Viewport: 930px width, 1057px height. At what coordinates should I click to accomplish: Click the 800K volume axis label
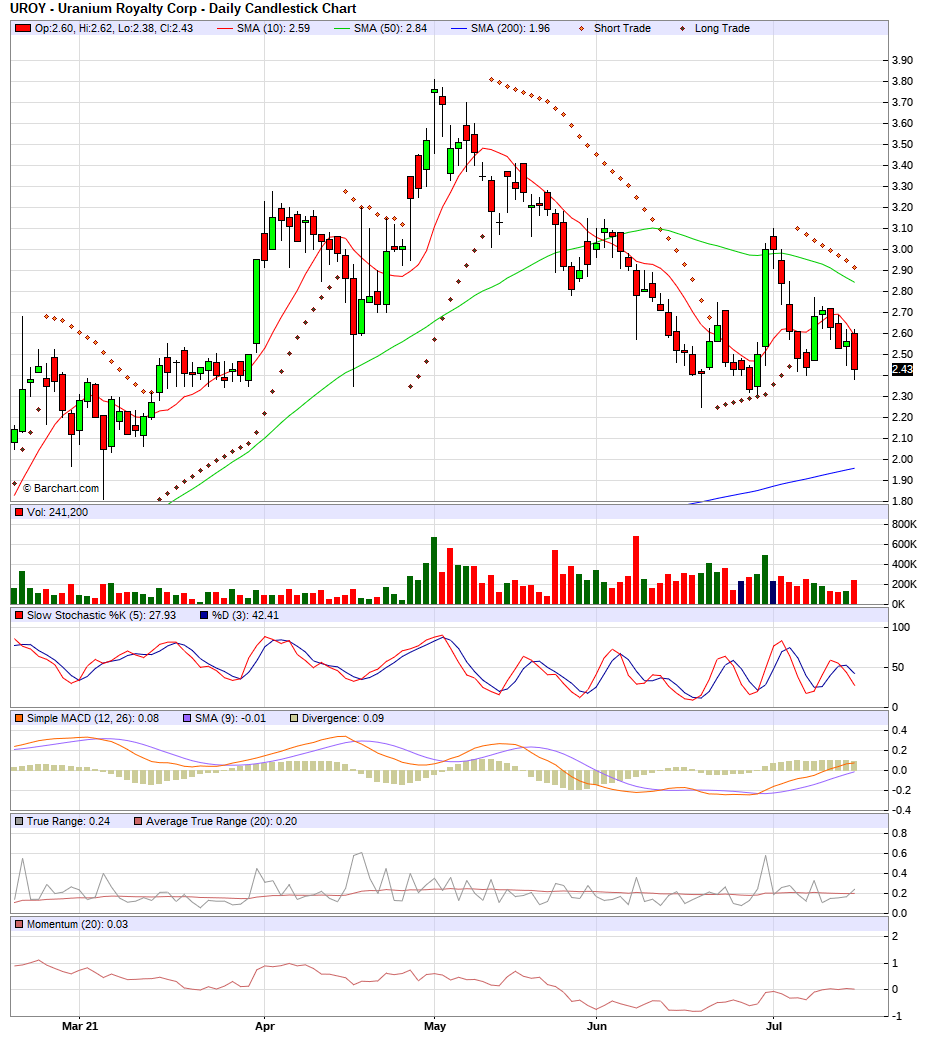(904, 524)
